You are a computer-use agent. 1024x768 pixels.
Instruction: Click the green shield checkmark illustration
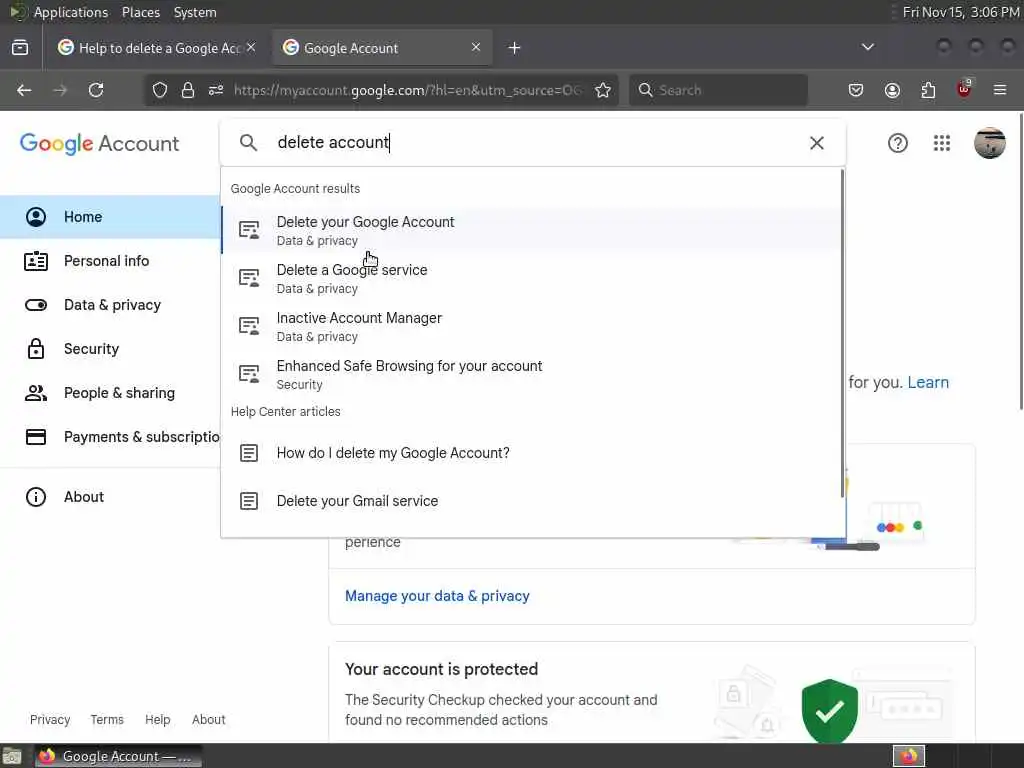coord(829,711)
